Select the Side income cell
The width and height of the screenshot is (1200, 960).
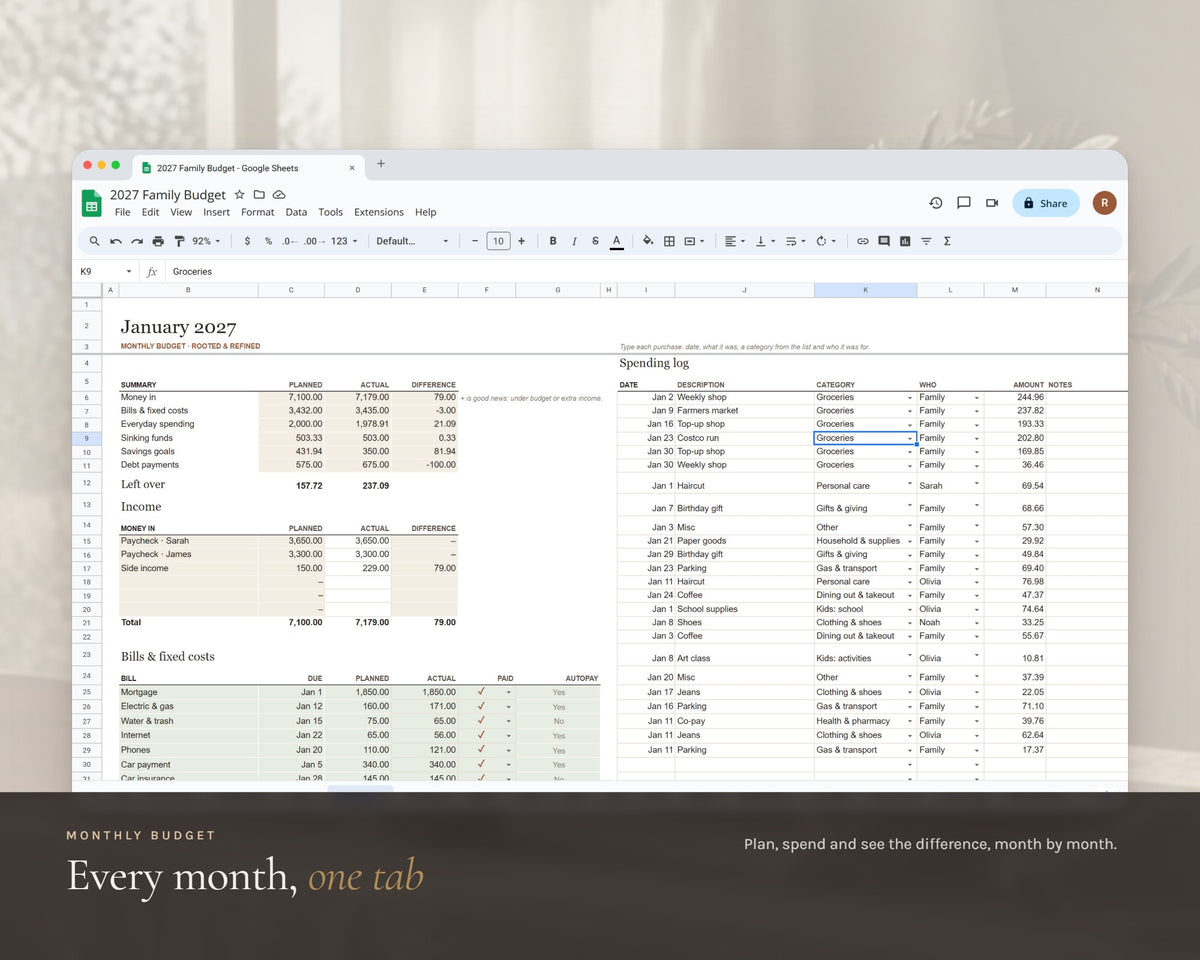tap(188, 568)
